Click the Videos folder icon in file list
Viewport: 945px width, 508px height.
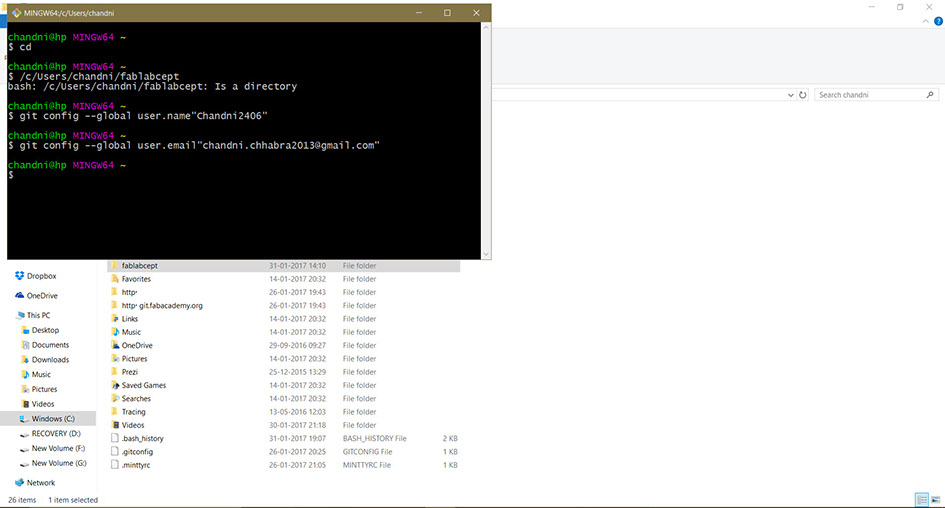pyautogui.click(x=115, y=425)
